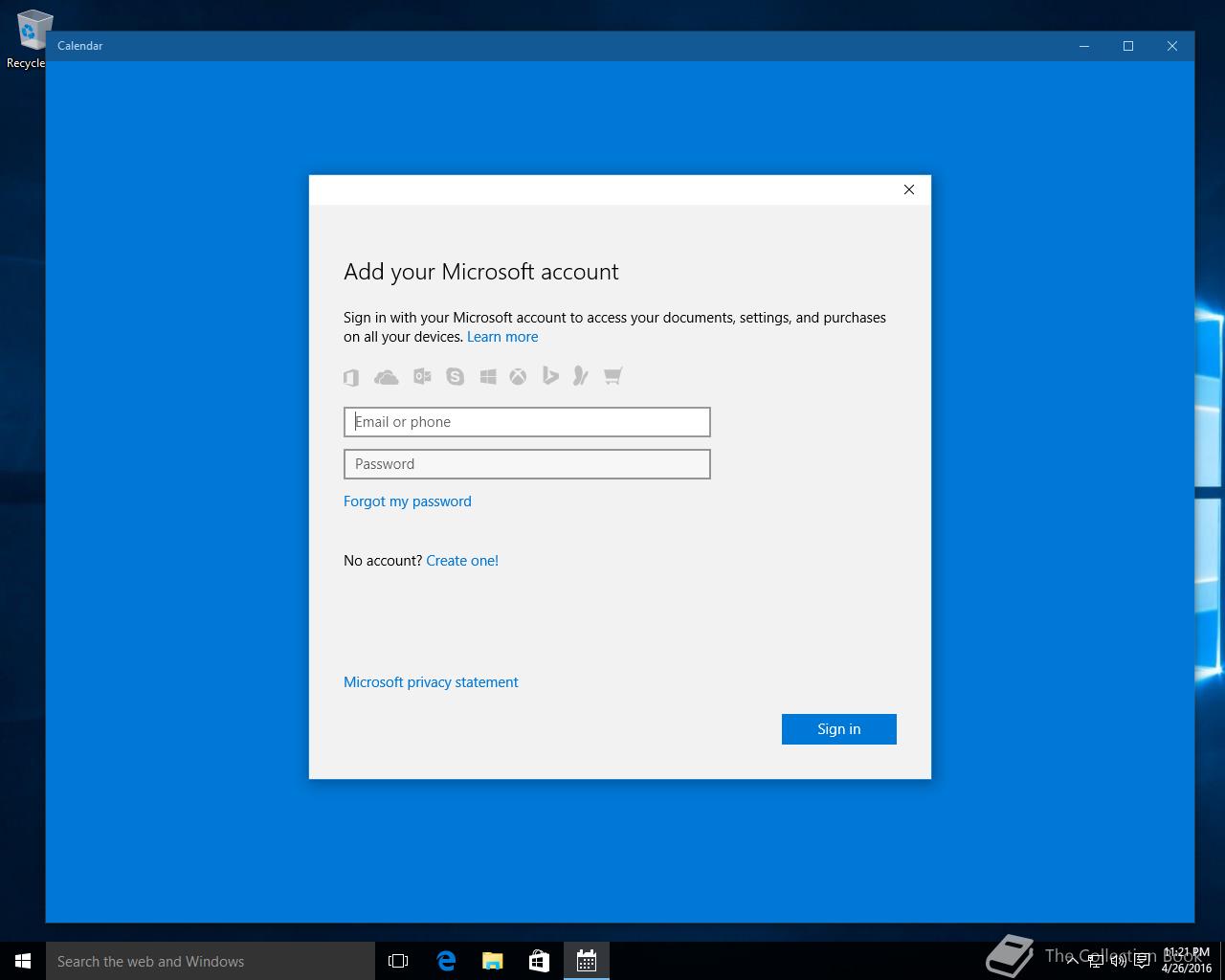Show hidden system tray icons
Viewport: 1225px width, 980px height.
pyautogui.click(x=1072, y=961)
